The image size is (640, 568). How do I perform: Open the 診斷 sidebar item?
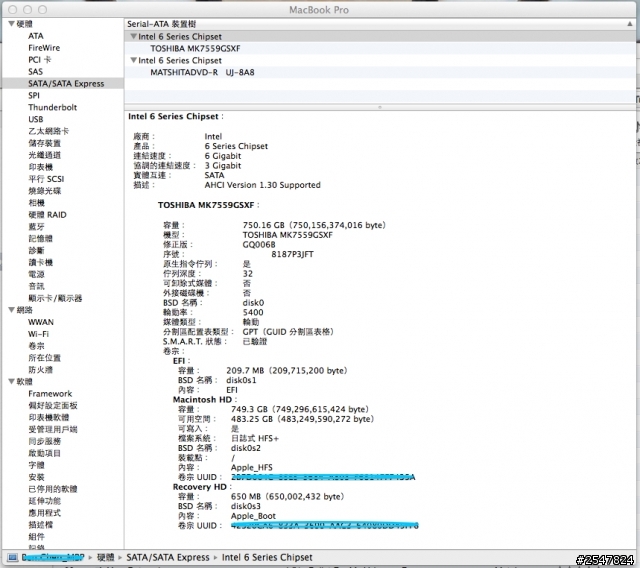click(36, 250)
